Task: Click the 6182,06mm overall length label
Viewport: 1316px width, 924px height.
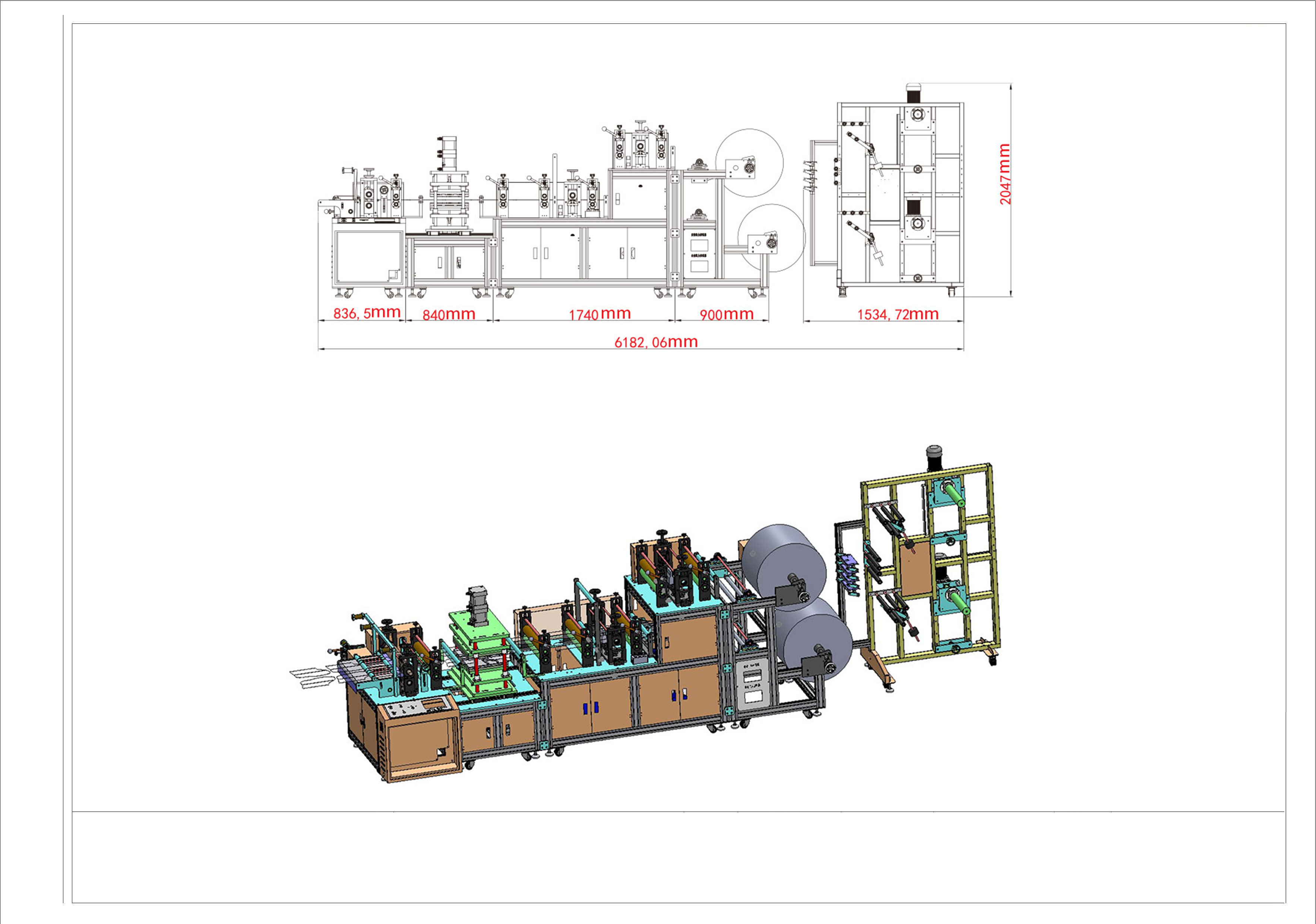Action: coord(656,342)
